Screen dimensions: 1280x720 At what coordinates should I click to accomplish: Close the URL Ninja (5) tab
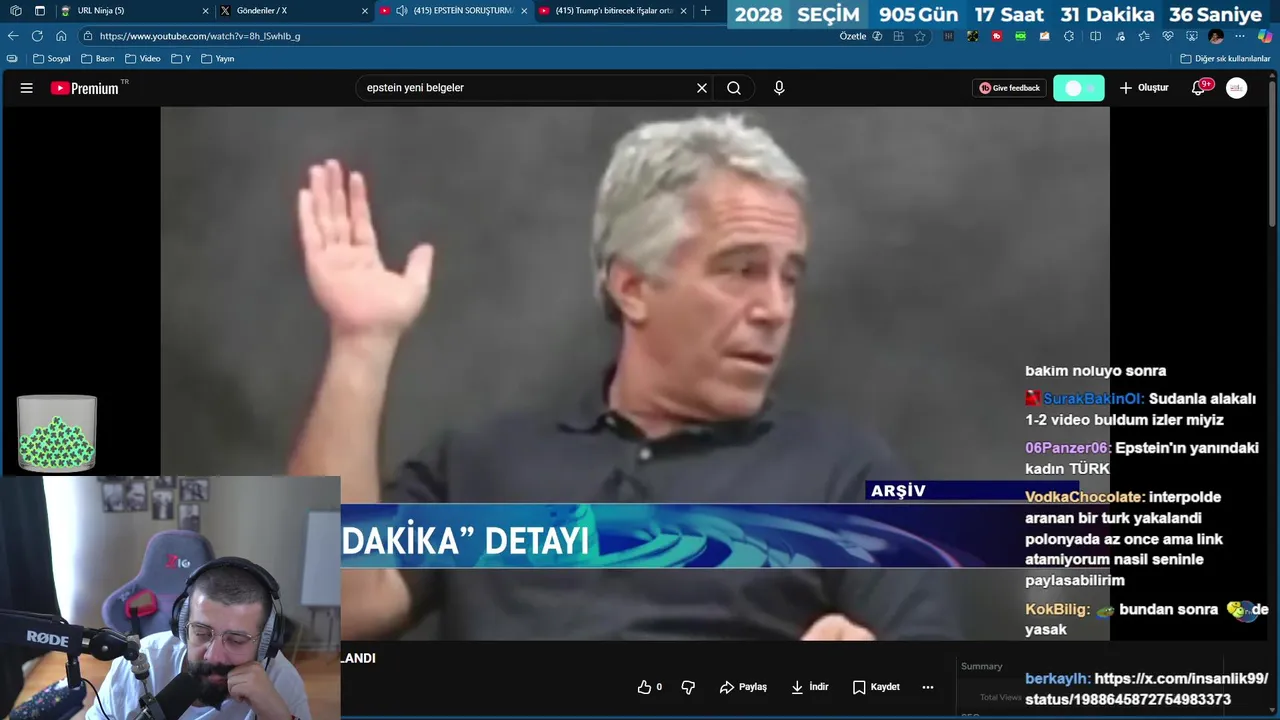click(206, 11)
